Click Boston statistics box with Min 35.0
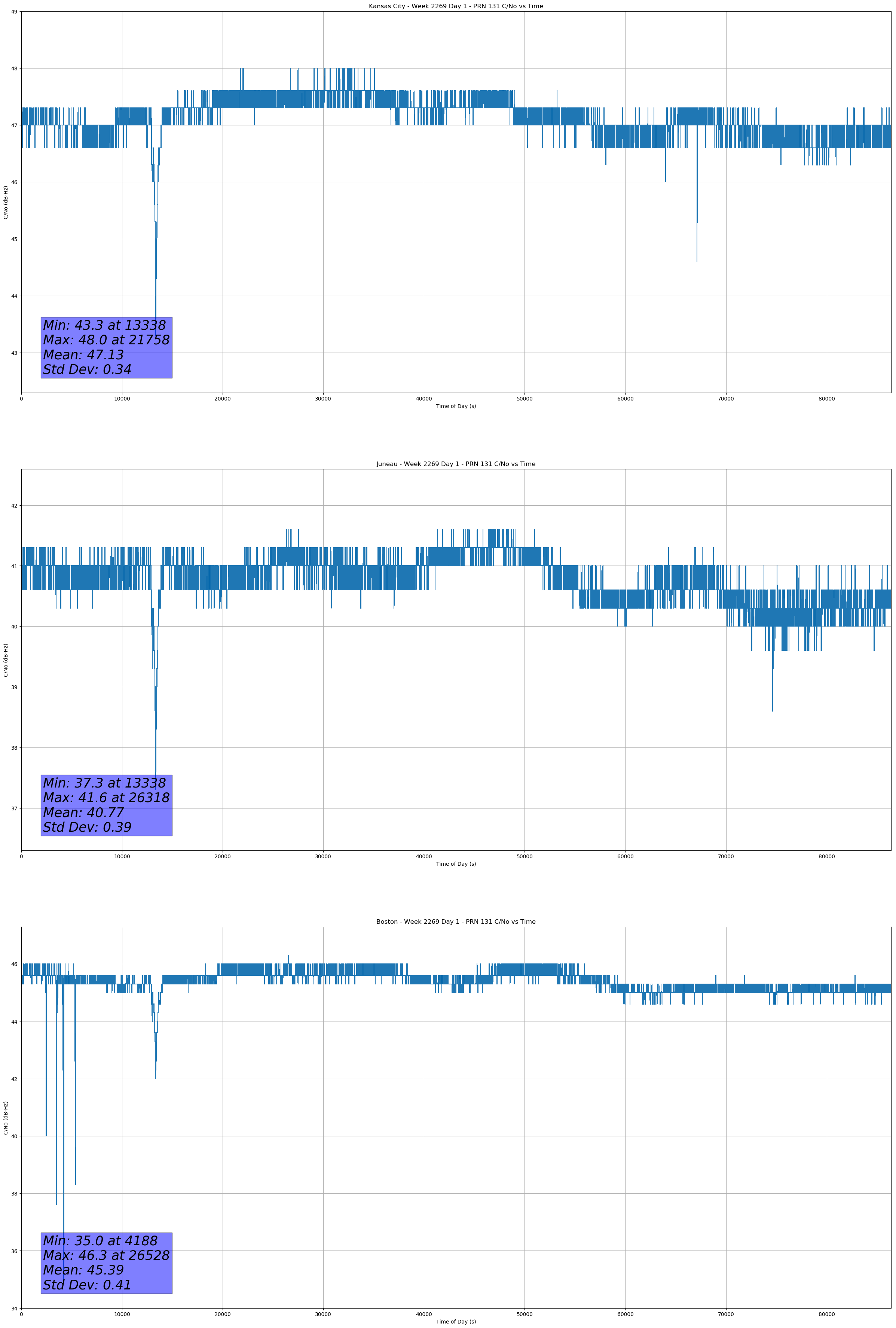Screen dimensions: 896x1328 (x=106, y=1263)
